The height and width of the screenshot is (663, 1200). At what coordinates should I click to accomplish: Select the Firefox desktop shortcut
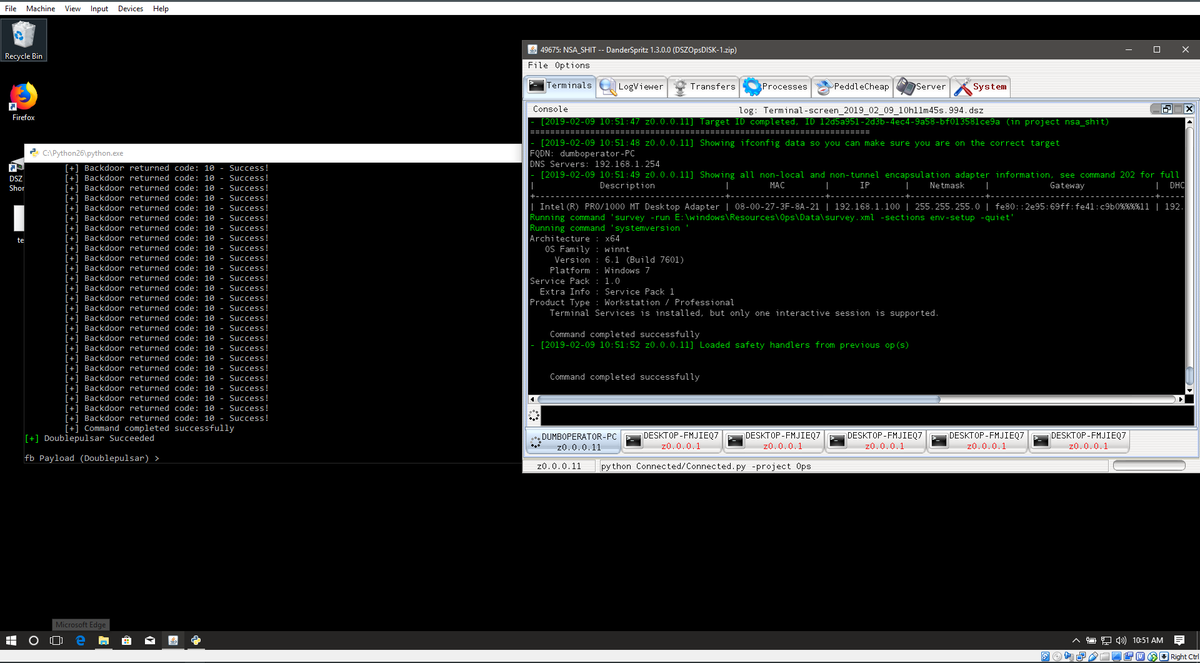pyautogui.click(x=23, y=101)
